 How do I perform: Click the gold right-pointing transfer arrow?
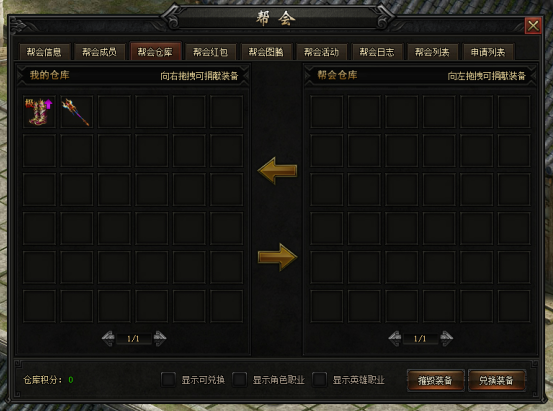tap(278, 257)
